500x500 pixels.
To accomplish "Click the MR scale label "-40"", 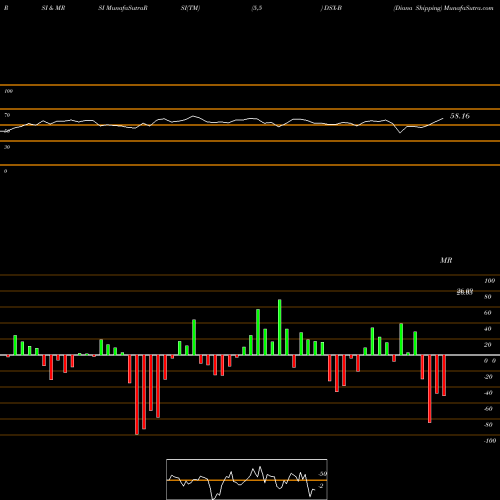I will pos(488,393).
